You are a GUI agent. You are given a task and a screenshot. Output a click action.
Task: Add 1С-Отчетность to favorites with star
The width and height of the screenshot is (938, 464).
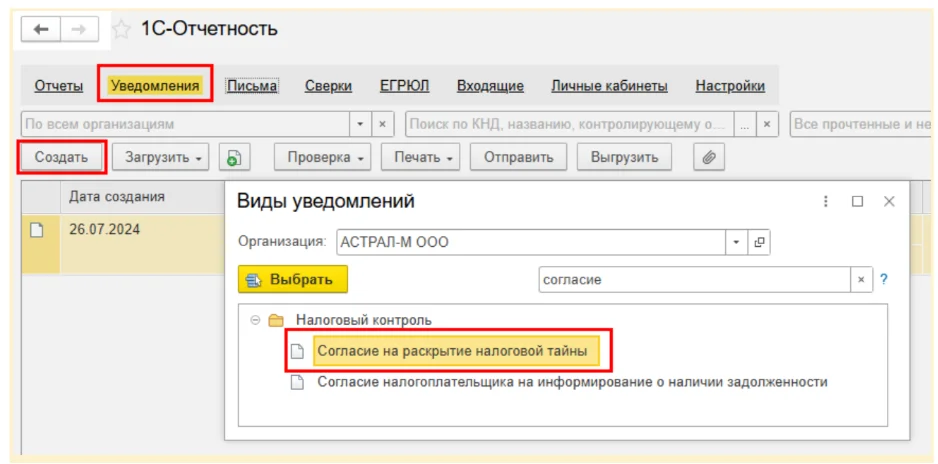point(121,30)
